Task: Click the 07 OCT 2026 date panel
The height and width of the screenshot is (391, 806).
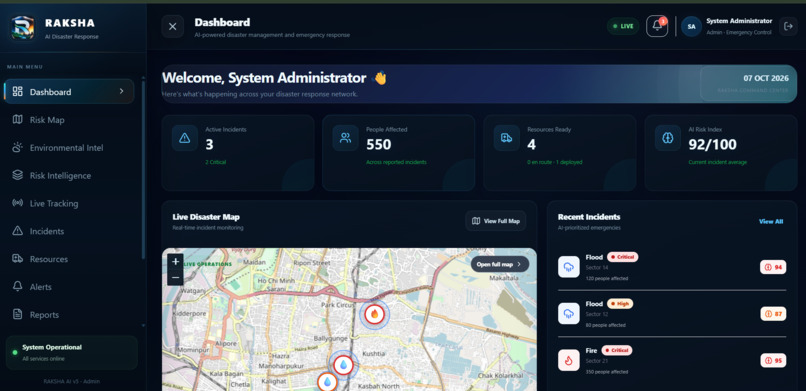Action: pos(748,84)
